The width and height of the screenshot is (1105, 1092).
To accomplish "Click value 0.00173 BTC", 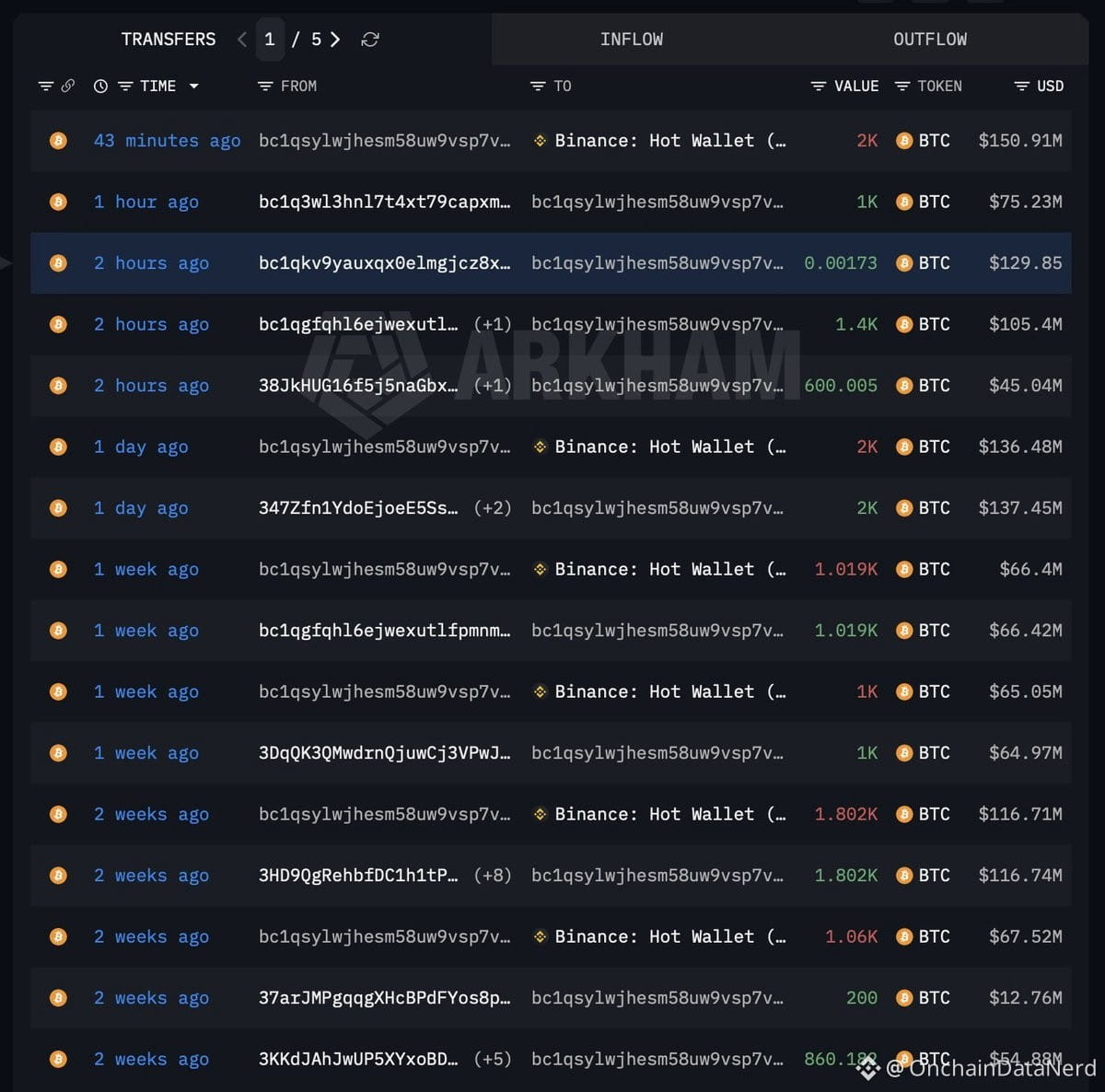I will coord(841,263).
